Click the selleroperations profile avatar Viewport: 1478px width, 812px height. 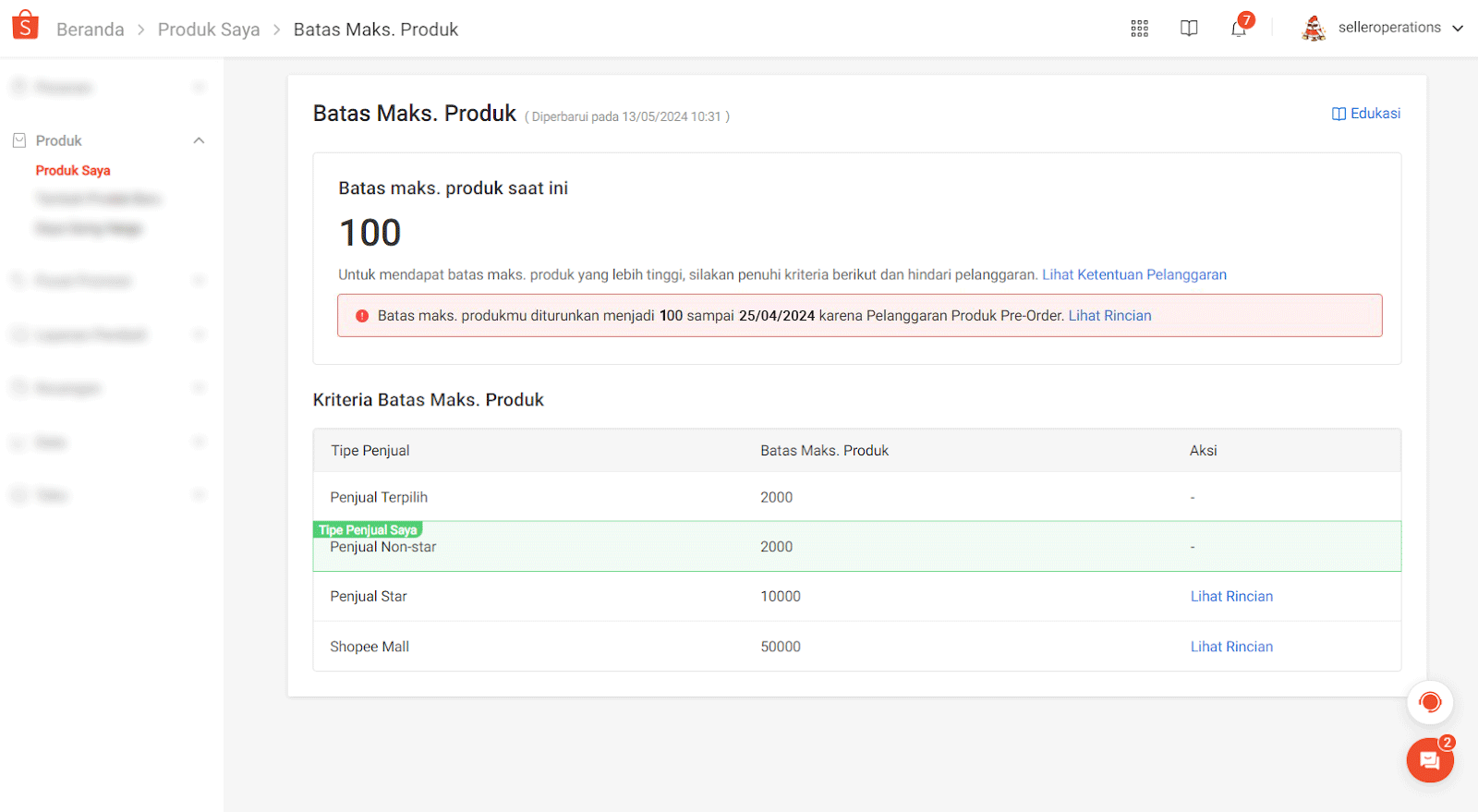click(1313, 29)
